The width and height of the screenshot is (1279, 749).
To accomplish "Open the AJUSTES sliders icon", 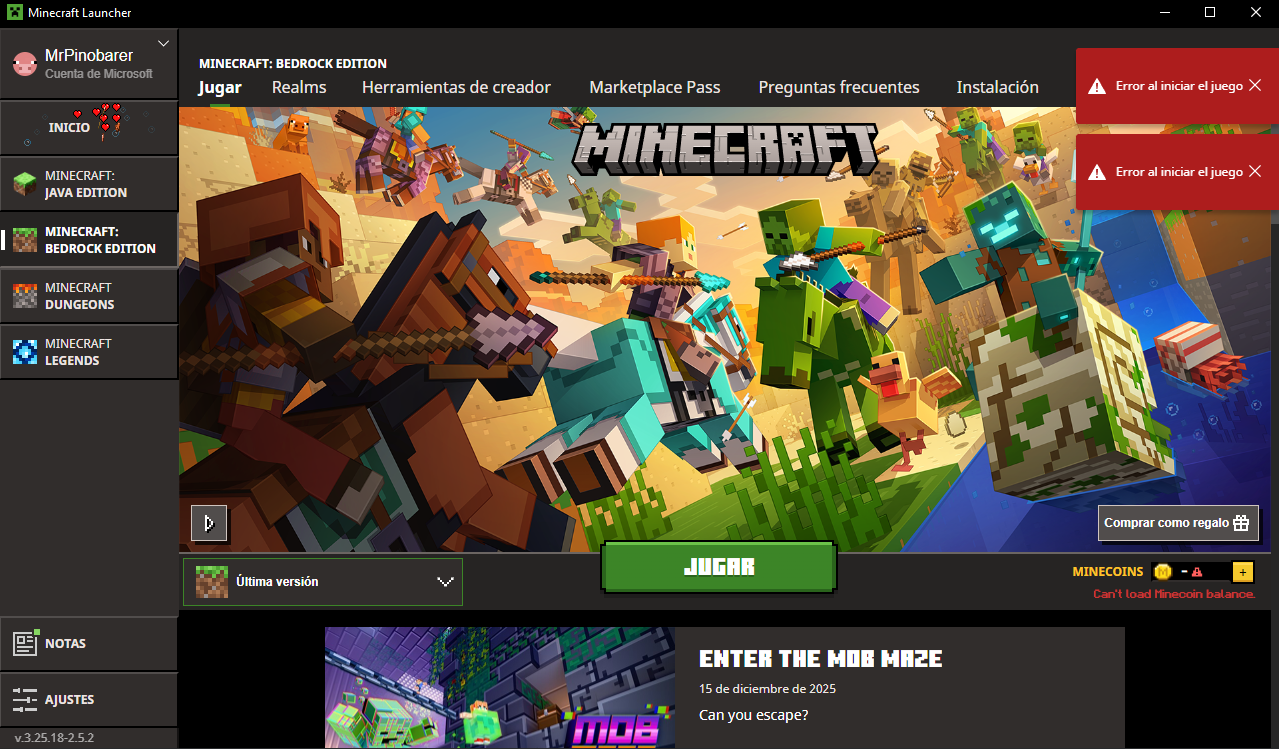I will 25,699.
